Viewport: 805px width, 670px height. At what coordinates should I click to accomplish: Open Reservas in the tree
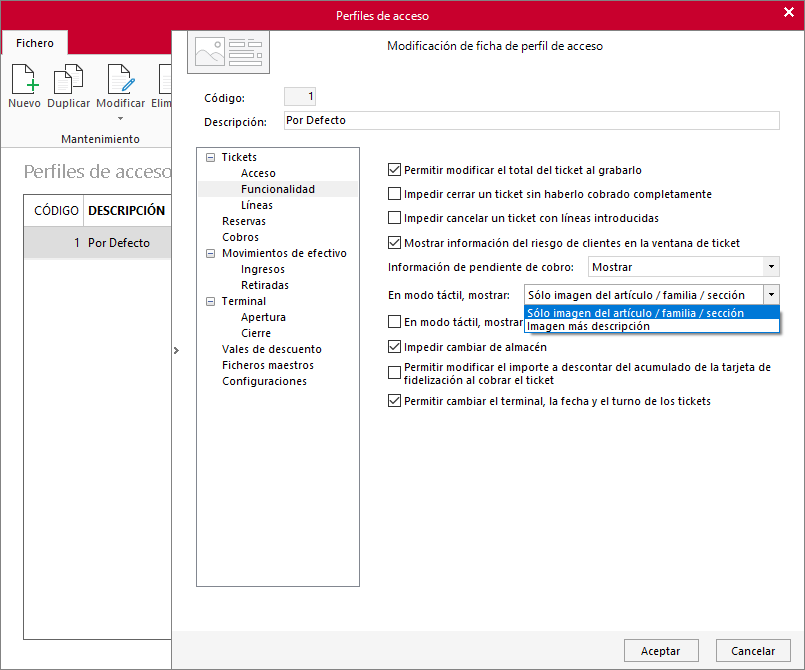[244, 221]
